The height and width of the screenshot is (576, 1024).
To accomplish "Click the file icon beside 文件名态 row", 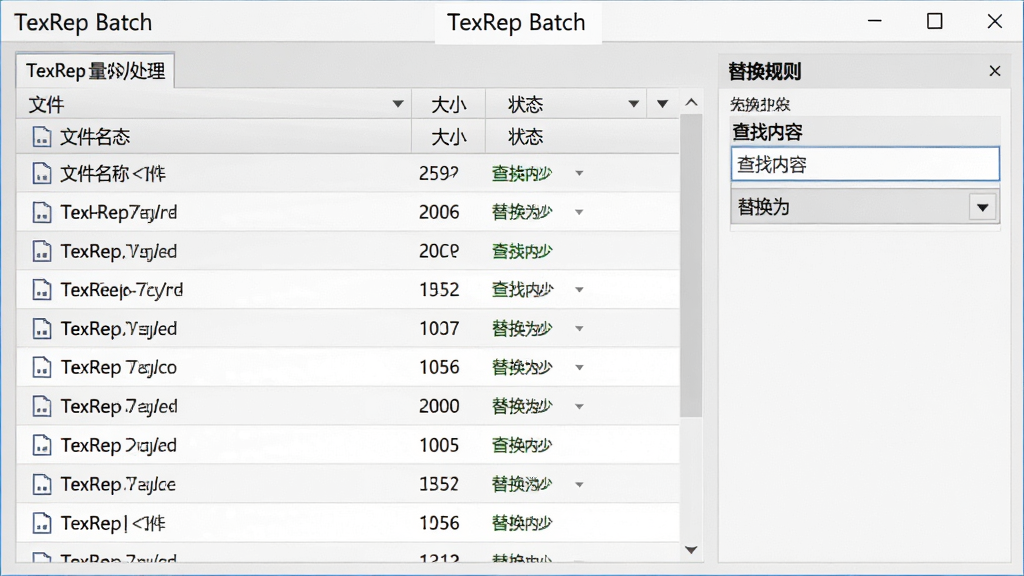I will coord(42,136).
